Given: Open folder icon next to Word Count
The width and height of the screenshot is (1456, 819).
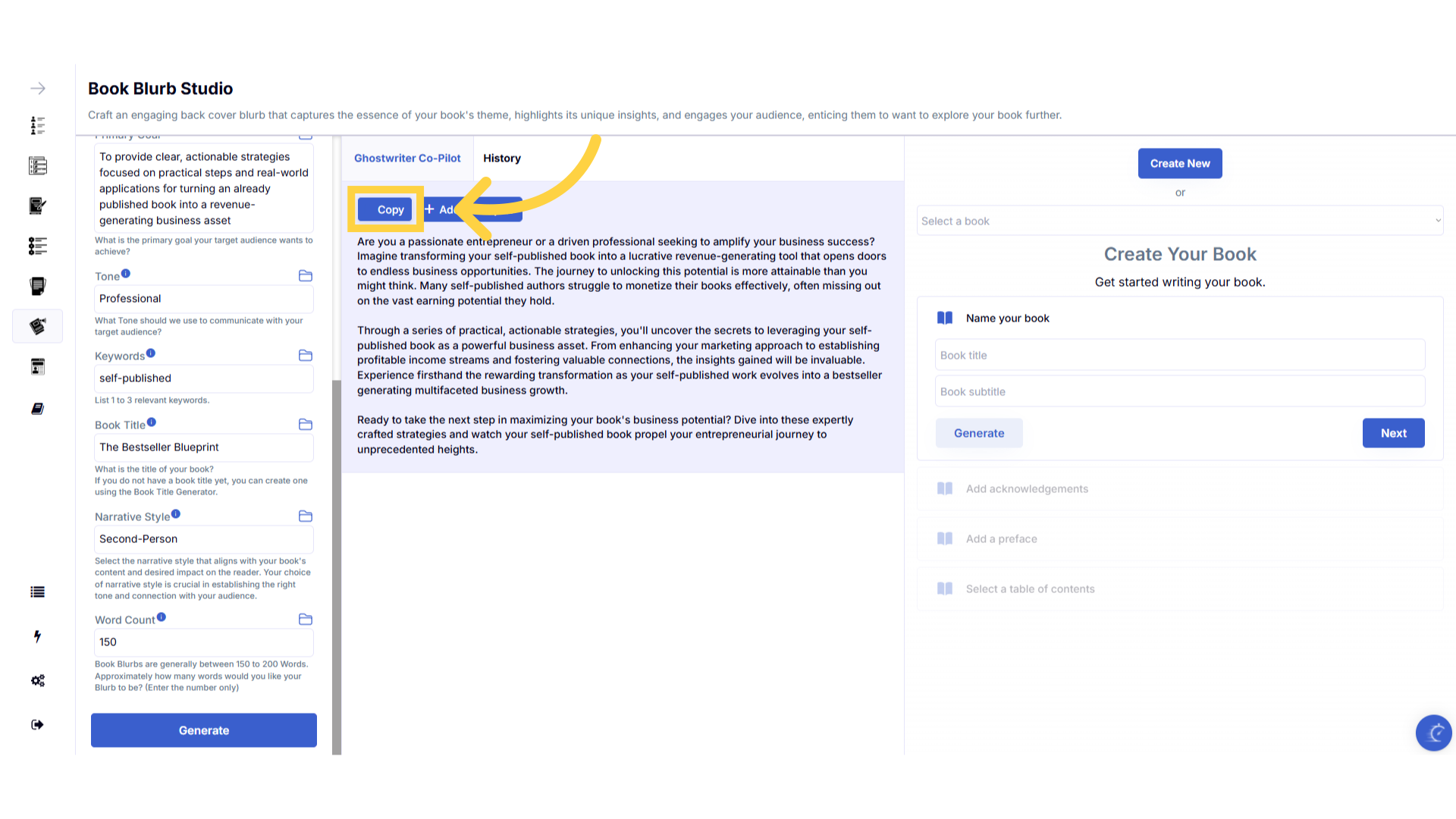Looking at the screenshot, I should [306, 620].
